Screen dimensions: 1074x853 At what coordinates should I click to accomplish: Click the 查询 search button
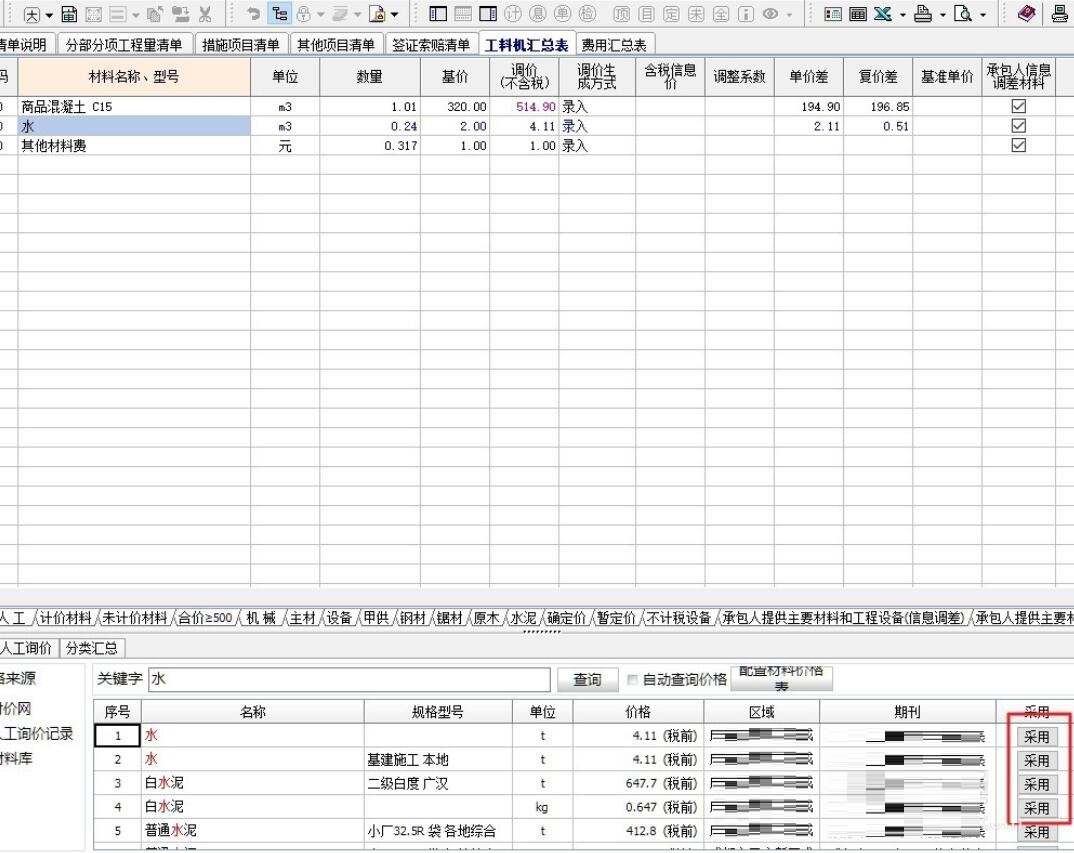pos(587,680)
